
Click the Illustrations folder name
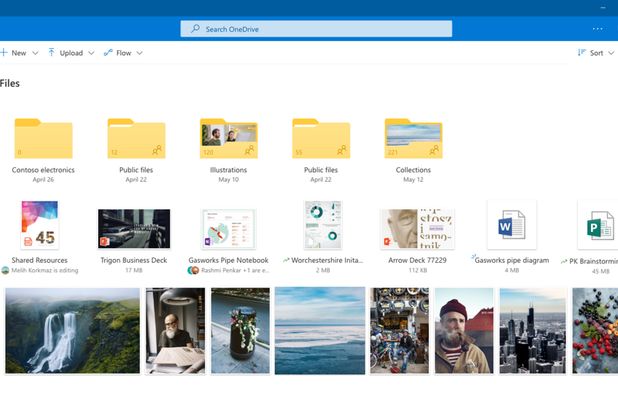pyautogui.click(x=229, y=170)
